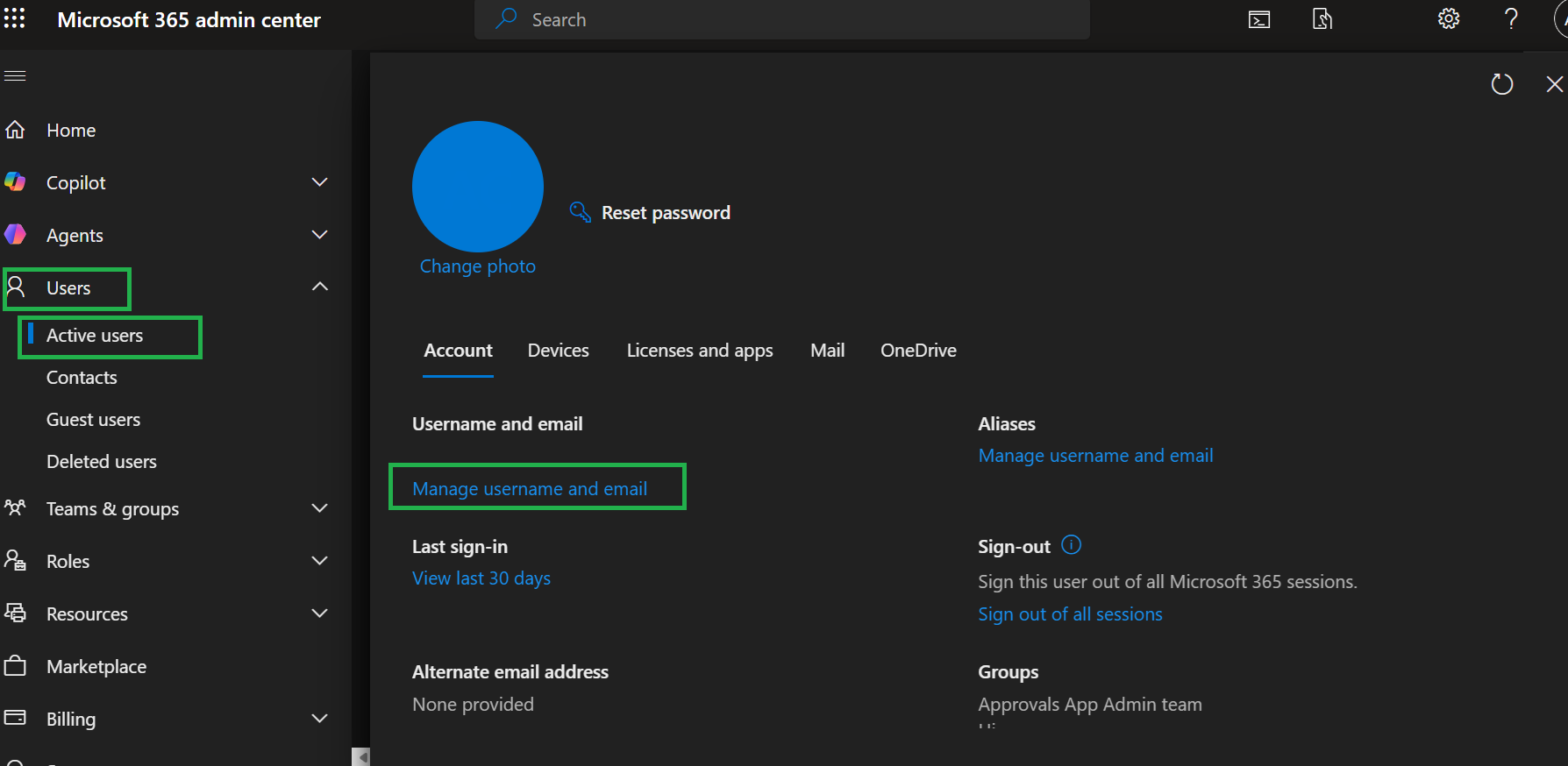Click Sign out of all sessions

click(1070, 614)
